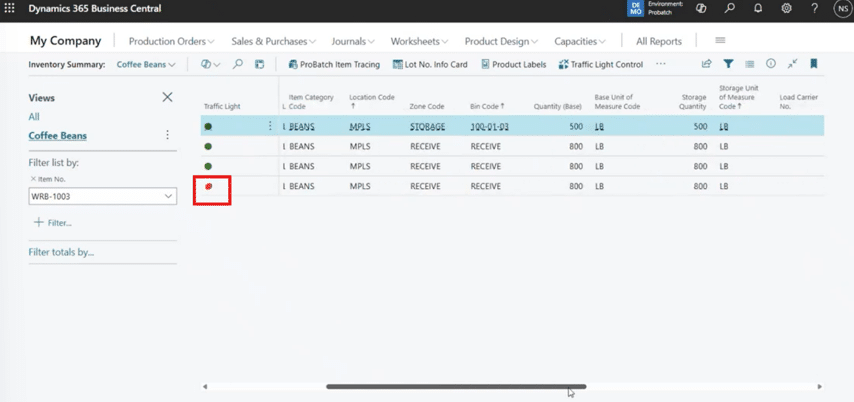Viewport: 854px width, 402px height.
Task: Open the Capacities menu
Action: (x=580, y=41)
